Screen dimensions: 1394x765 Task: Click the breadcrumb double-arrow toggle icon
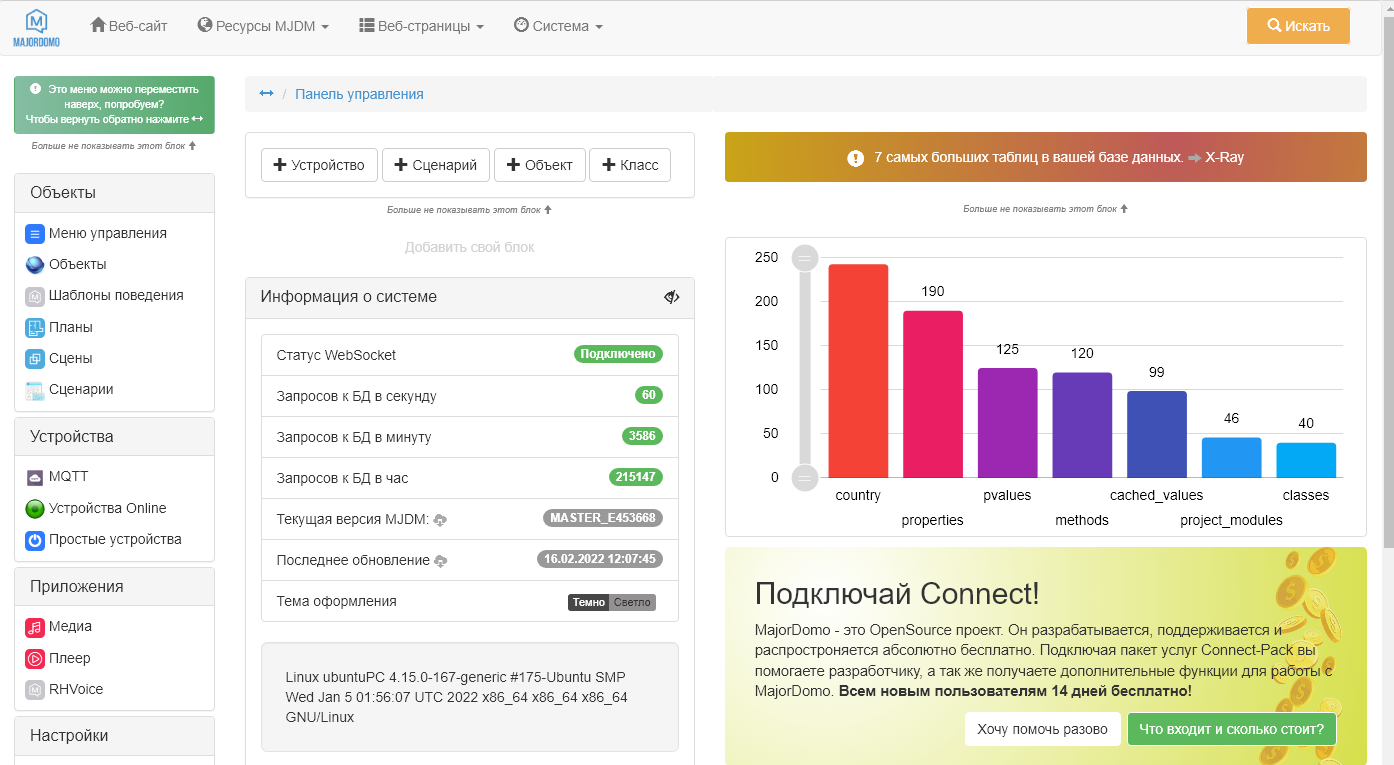[266, 94]
